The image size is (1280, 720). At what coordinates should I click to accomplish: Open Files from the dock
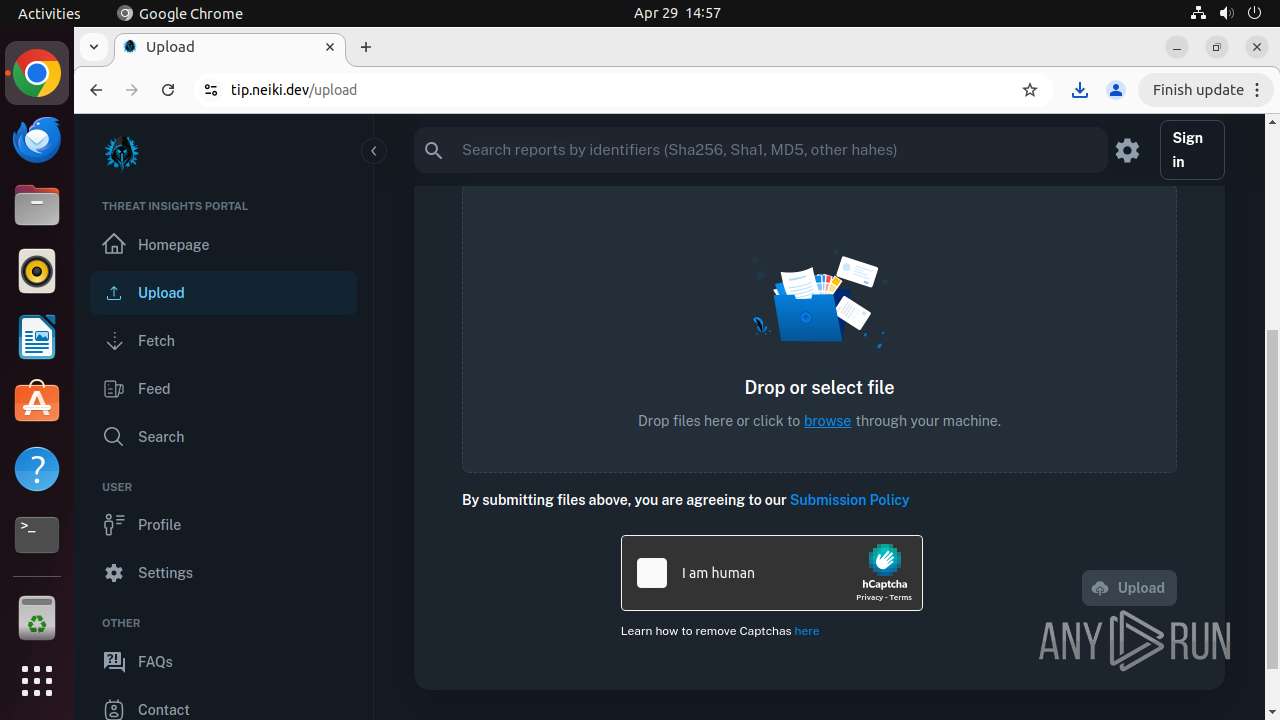click(37, 206)
